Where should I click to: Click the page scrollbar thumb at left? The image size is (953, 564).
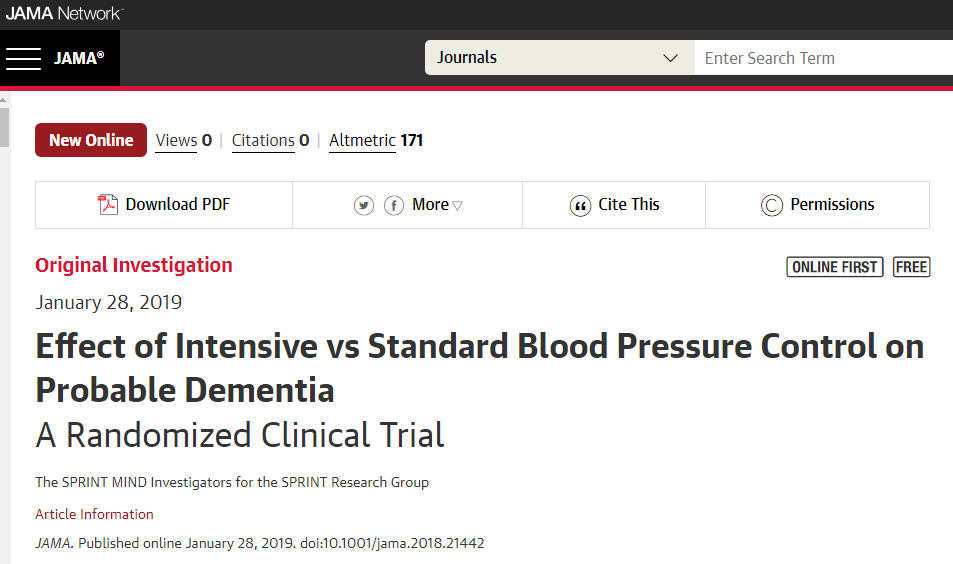tap(4, 127)
